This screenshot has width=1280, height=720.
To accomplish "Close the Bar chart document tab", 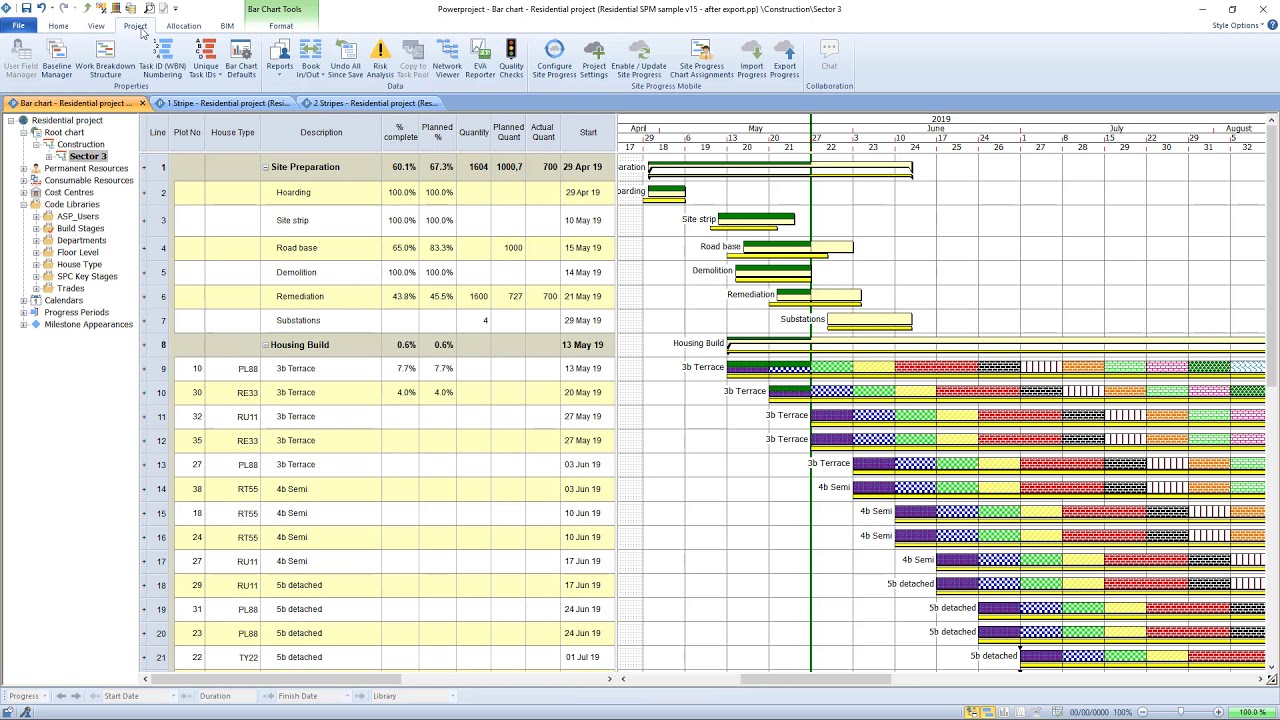I will [x=142, y=103].
